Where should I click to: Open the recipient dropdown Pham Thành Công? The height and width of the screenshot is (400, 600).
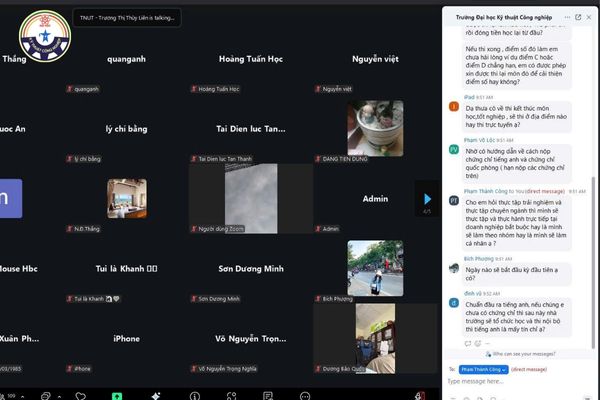483,369
